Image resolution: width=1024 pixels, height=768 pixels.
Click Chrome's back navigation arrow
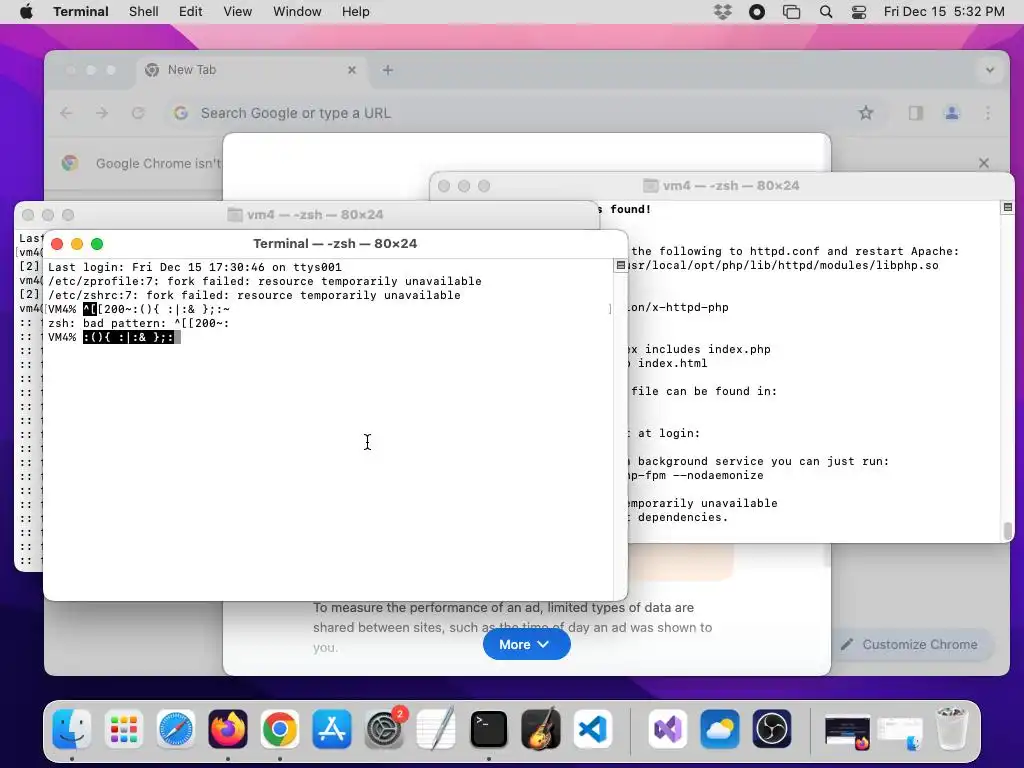(x=66, y=113)
